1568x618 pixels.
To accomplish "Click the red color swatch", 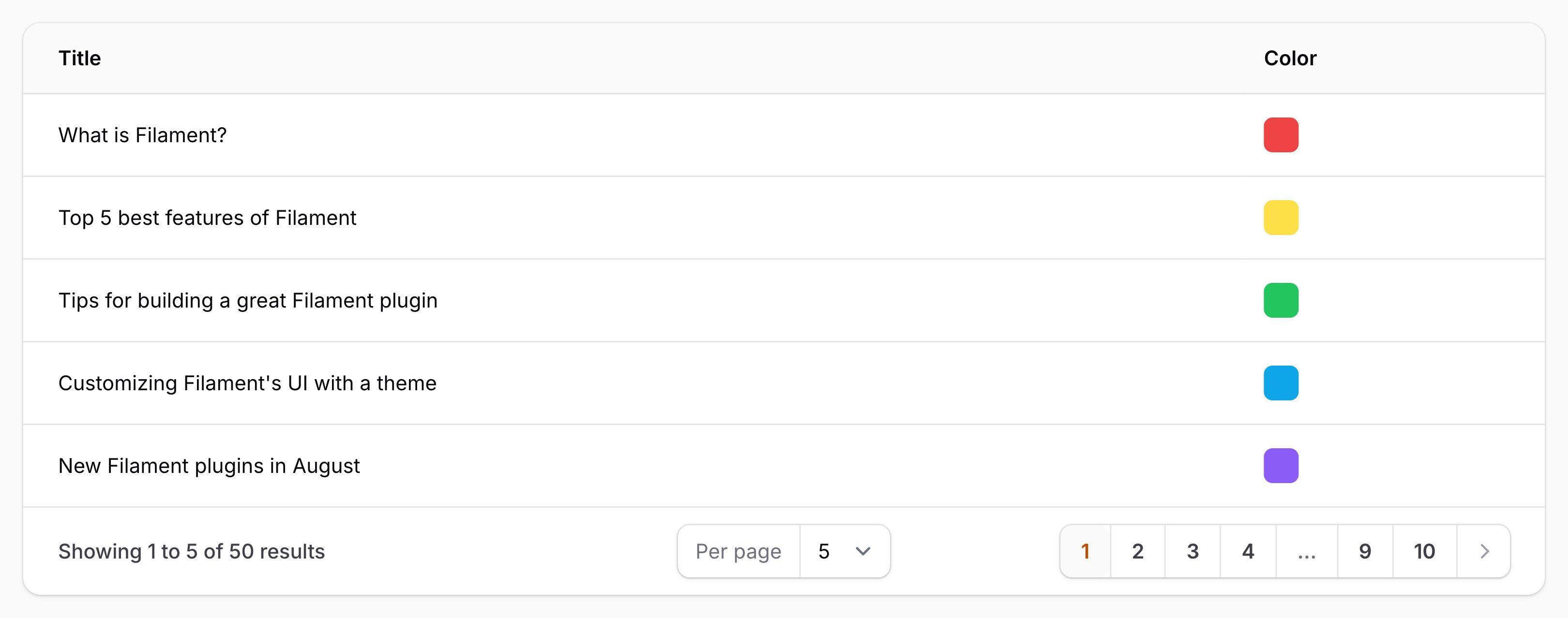I will [1281, 135].
